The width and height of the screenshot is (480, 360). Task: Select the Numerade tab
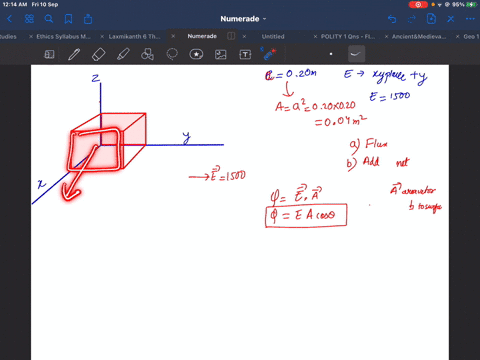point(202,36)
